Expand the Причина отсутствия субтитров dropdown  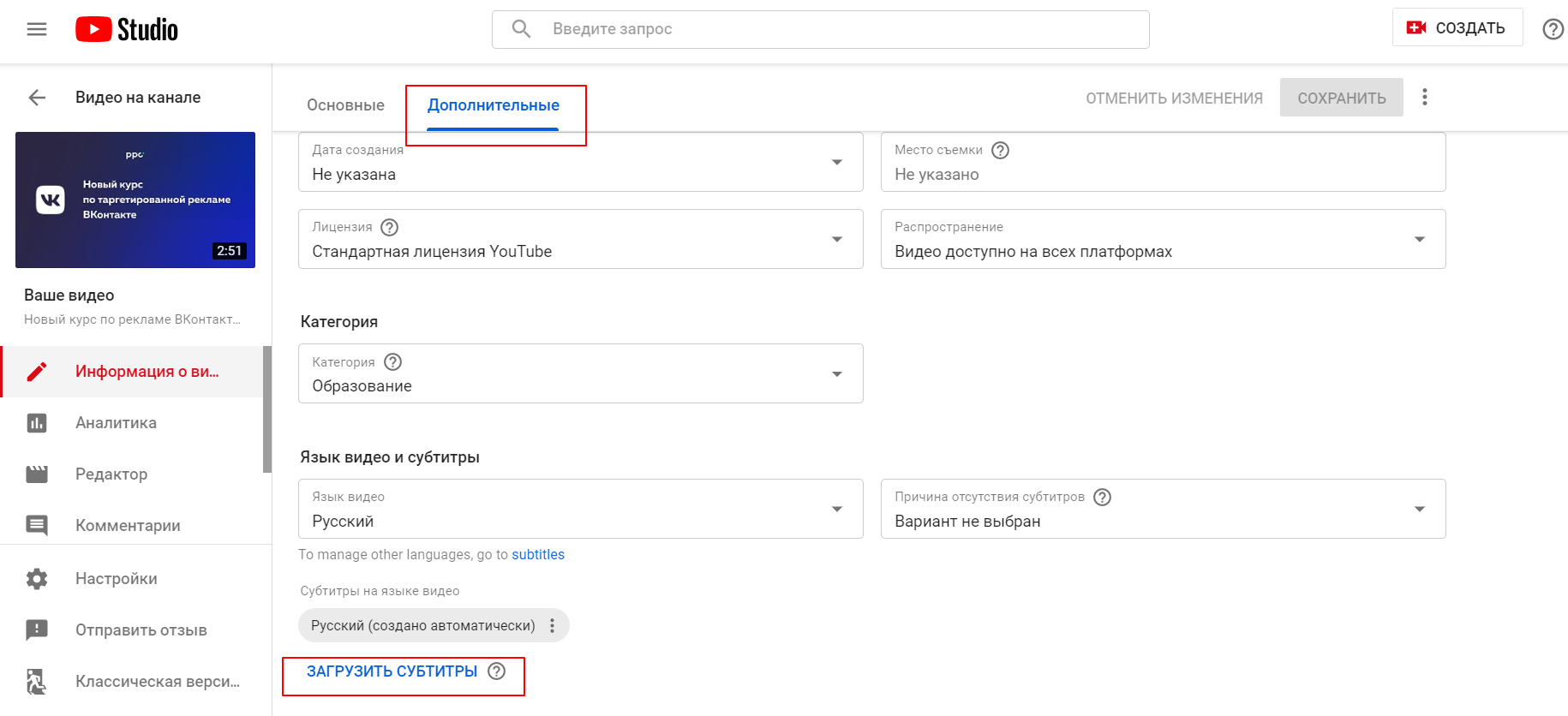(1420, 509)
